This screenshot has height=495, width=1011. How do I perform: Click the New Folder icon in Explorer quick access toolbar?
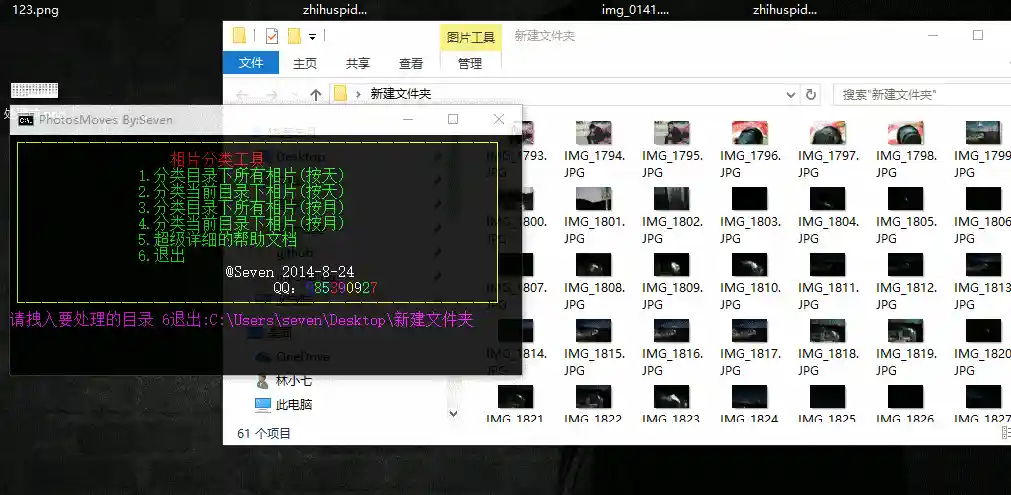point(294,36)
